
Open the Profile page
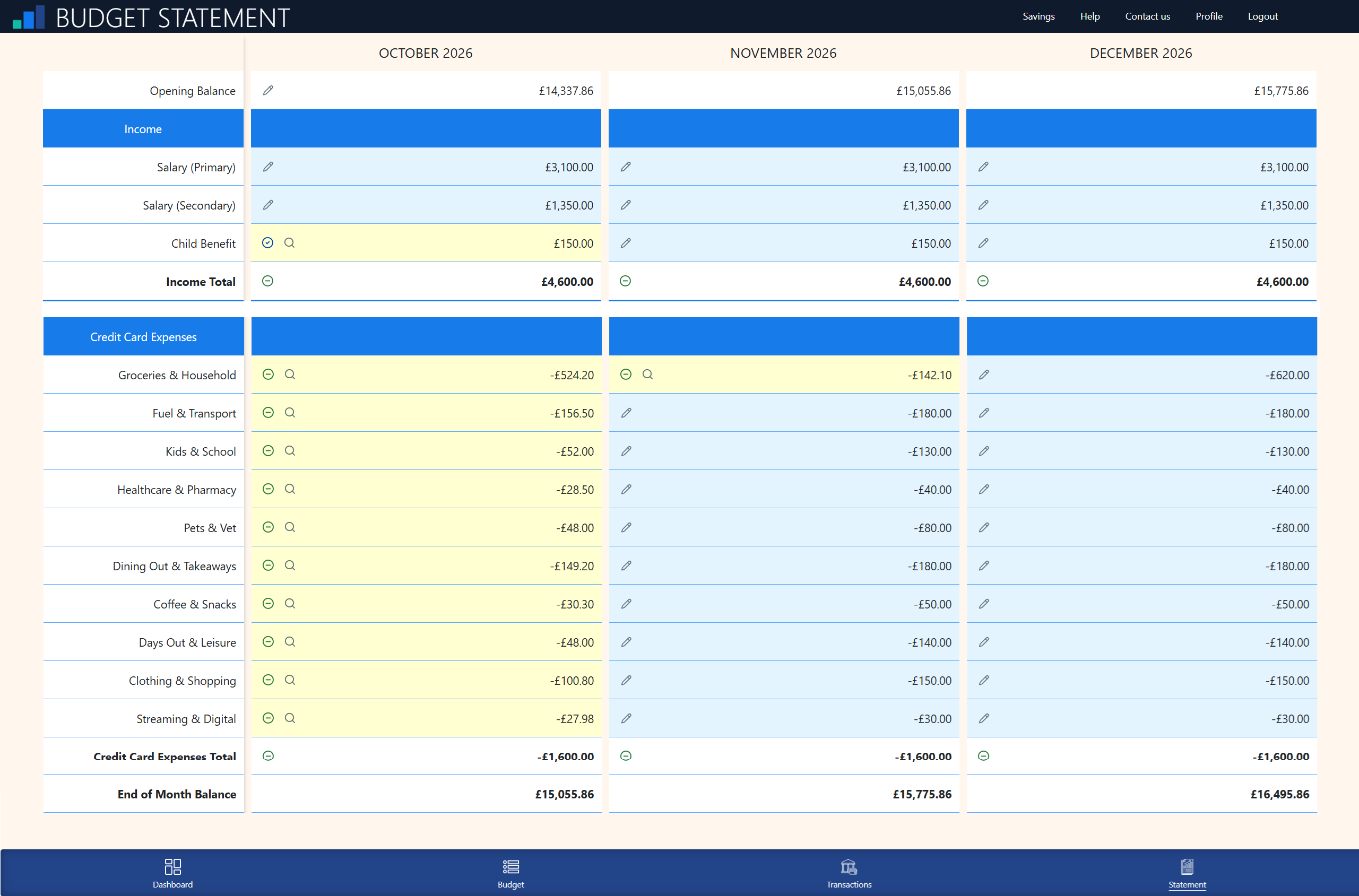pos(1209,16)
